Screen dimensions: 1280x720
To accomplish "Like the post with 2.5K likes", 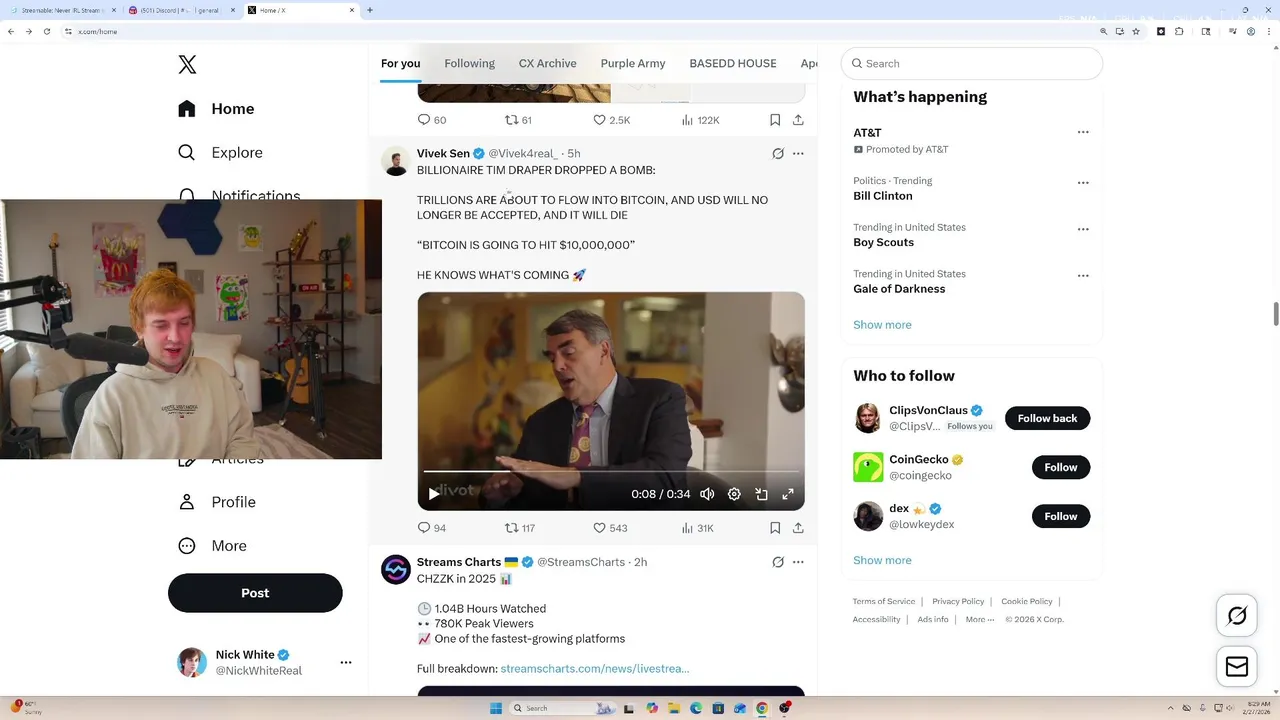I will coord(600,120).
